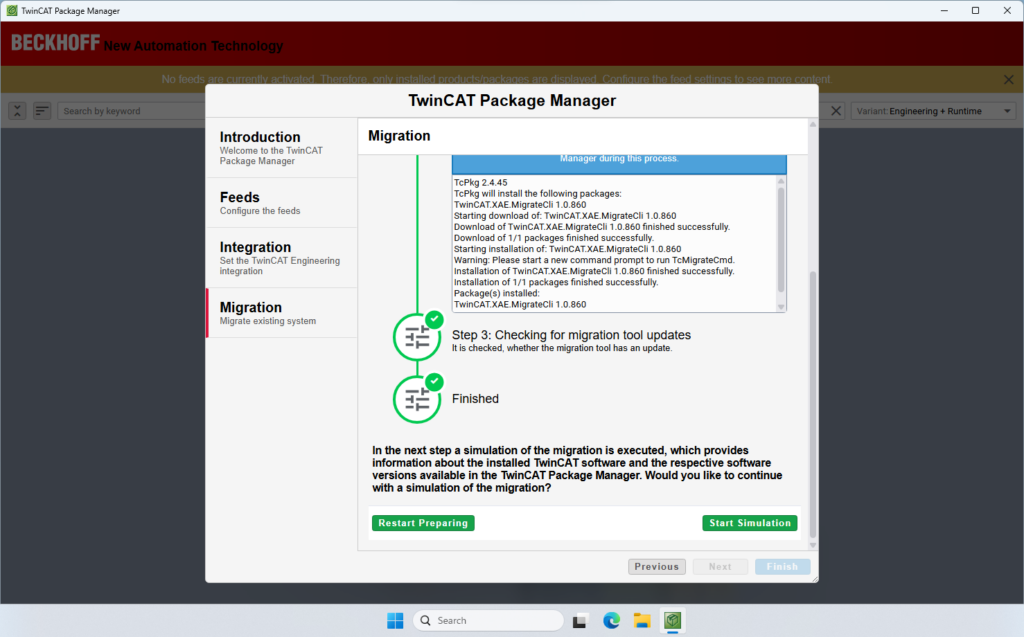Click the Finished step sliders icon

[417, 399]
